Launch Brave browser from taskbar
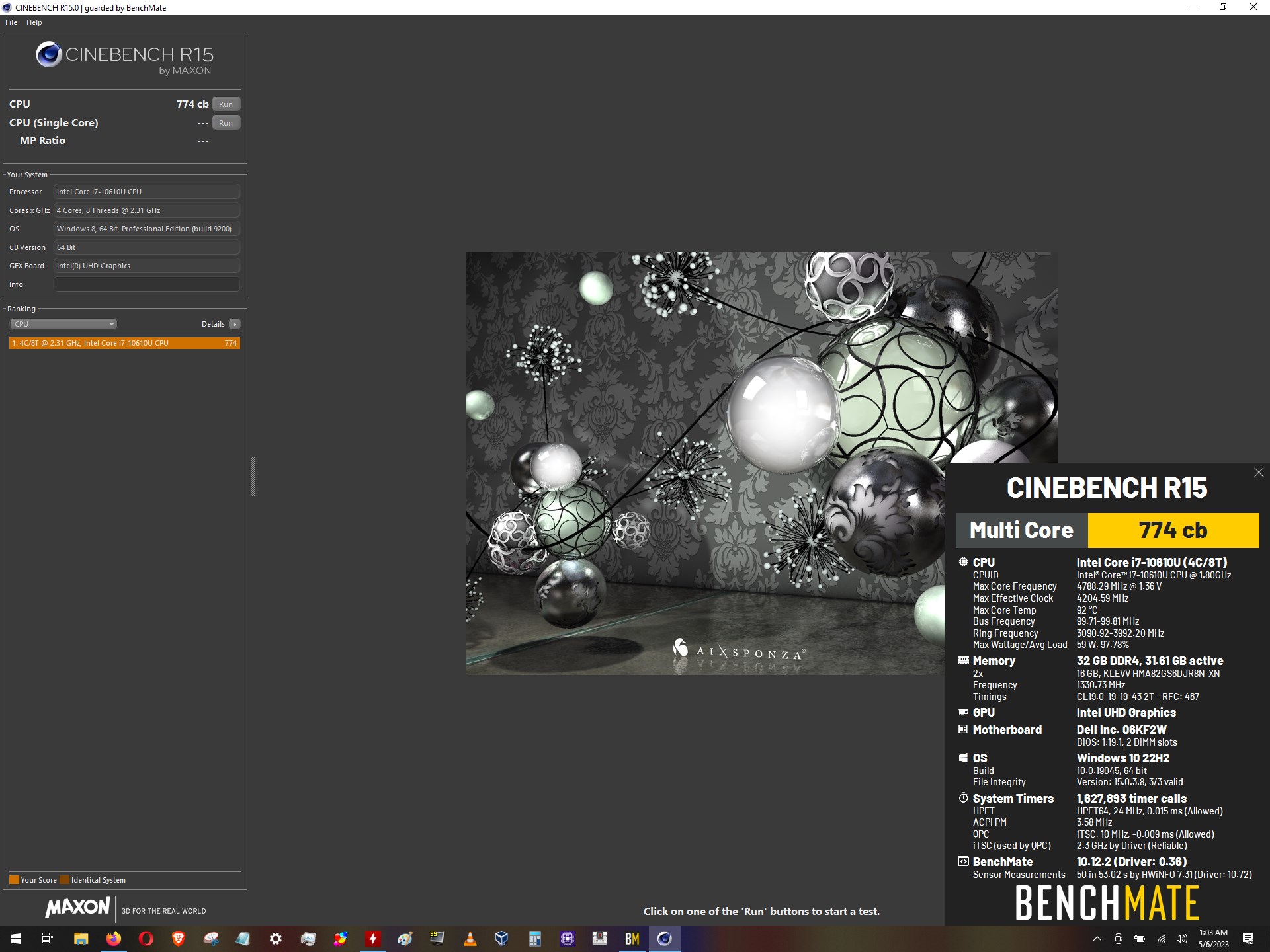Viewport: 1270px width, 952px height. 179,939
